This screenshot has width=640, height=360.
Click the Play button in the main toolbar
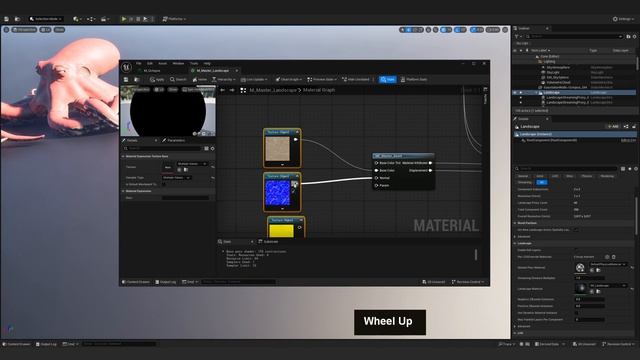124,19
